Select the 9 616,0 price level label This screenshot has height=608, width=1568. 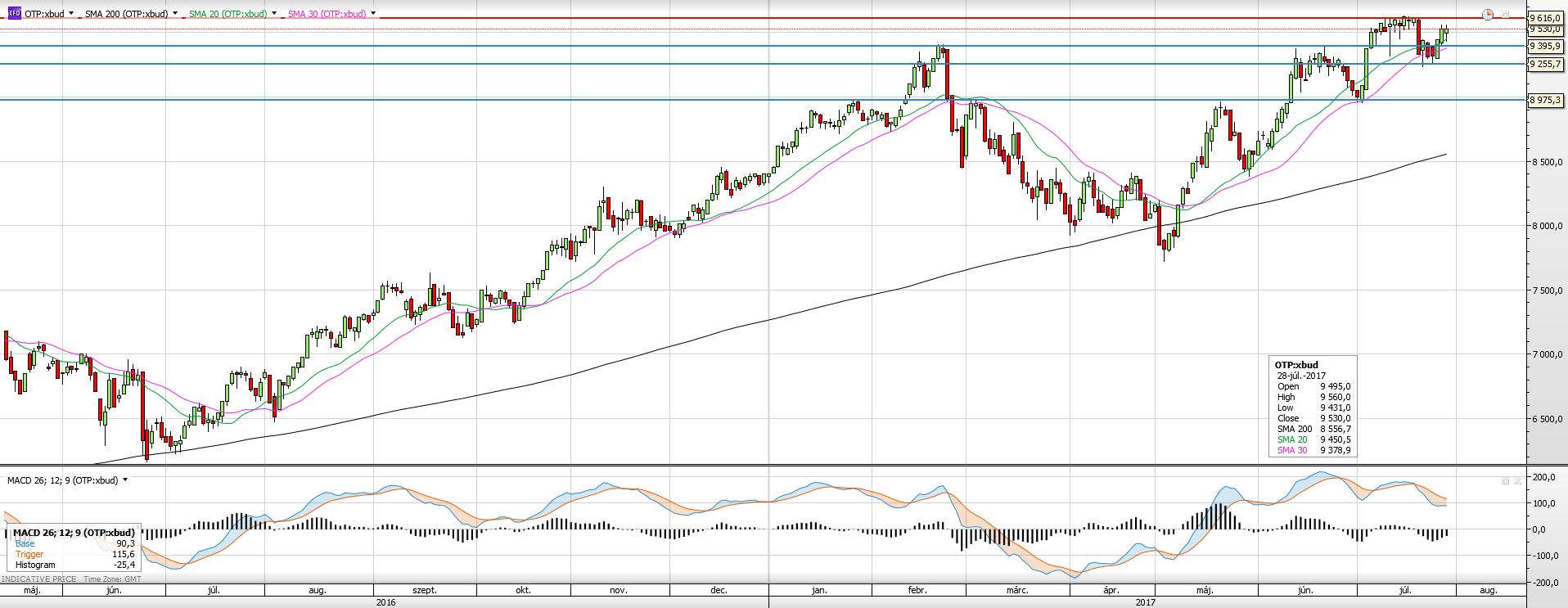pos(1545,18)
